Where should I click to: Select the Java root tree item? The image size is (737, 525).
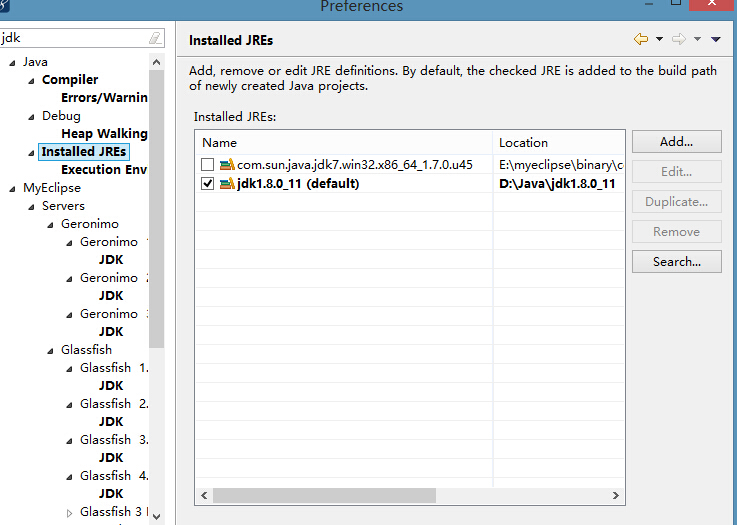point(35,62)
